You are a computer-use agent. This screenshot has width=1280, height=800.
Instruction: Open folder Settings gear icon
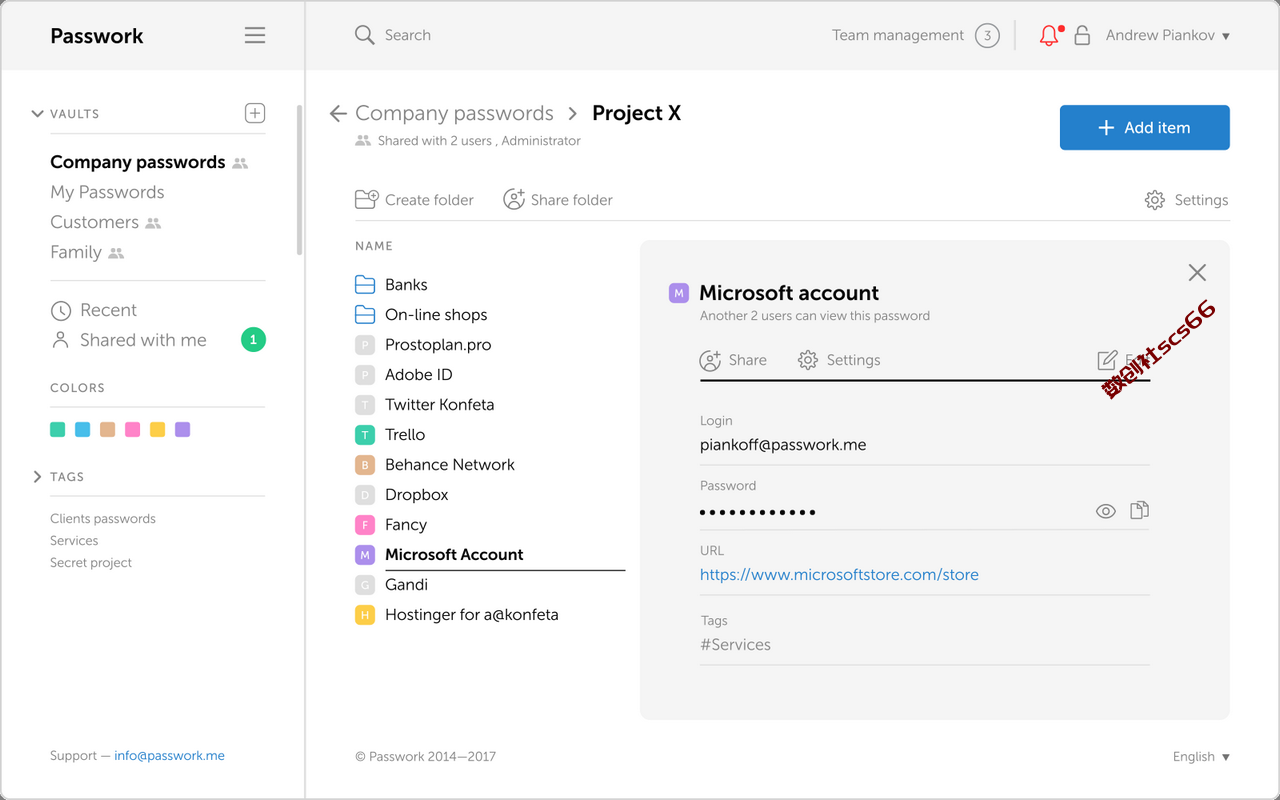[1154, 200]
